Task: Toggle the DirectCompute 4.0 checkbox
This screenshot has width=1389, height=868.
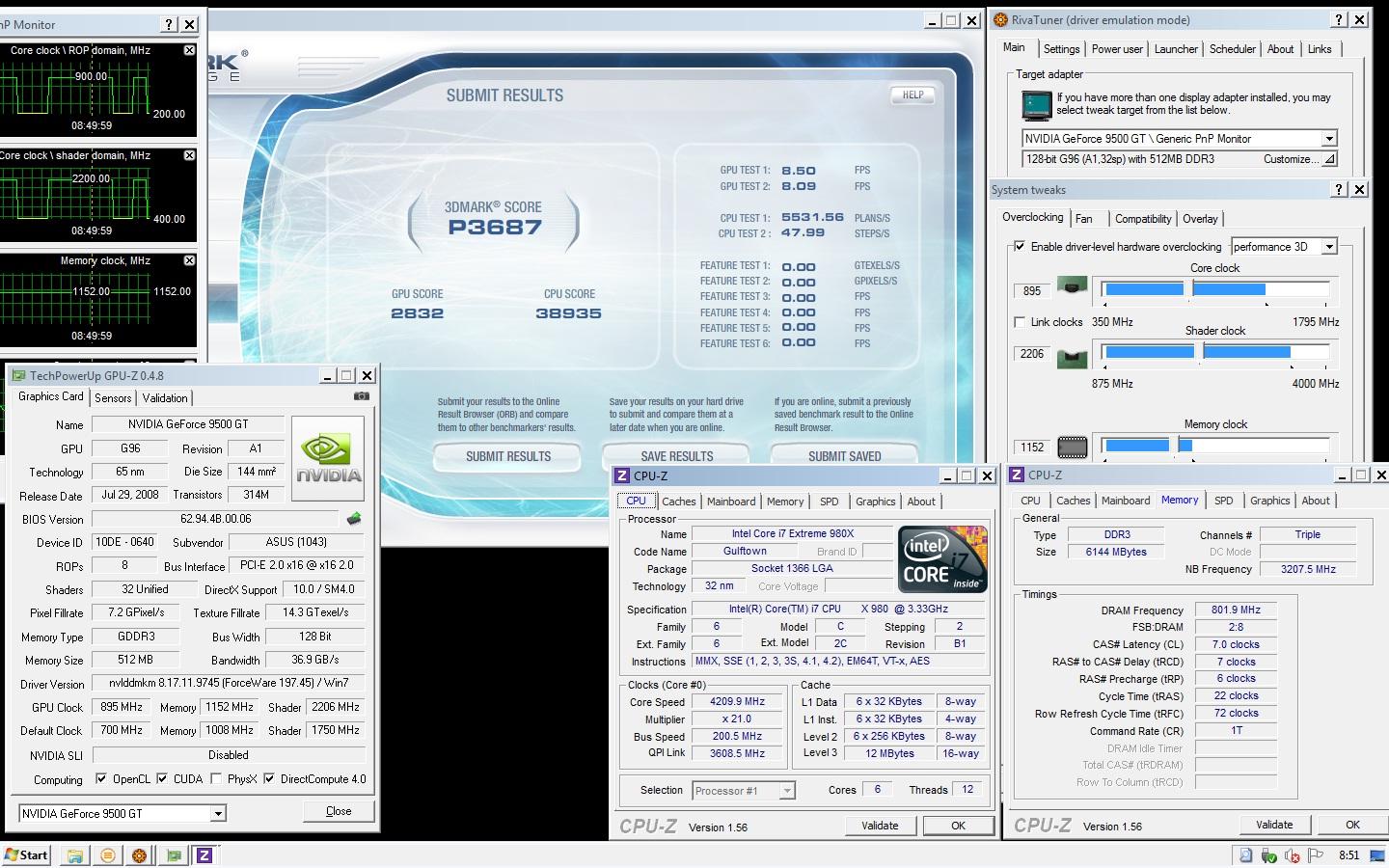Action: tap(269, 778)
